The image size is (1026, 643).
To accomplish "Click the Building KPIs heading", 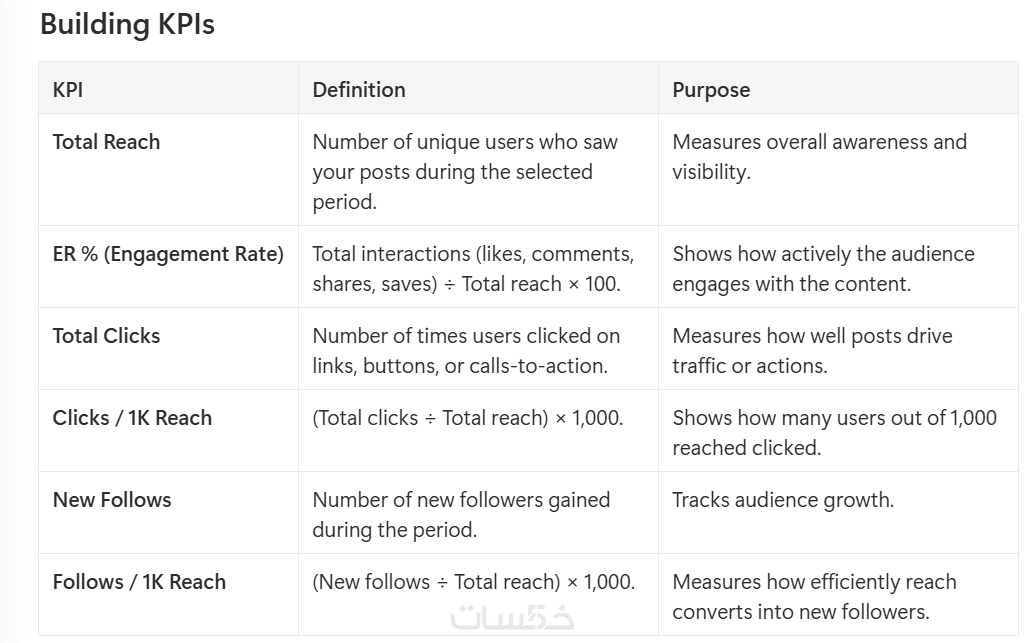I will [x=127, y=25].
